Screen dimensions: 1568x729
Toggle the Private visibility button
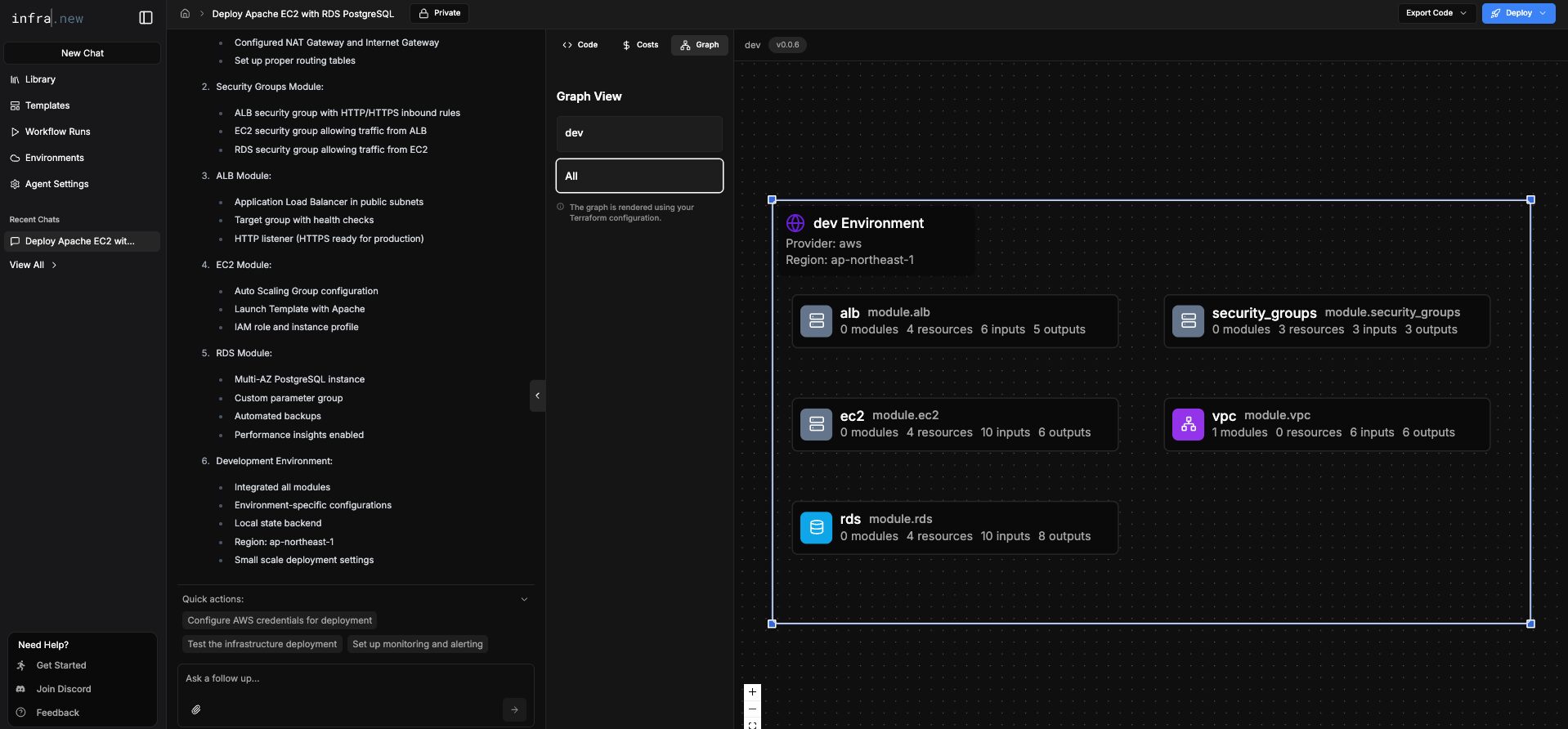point(439,13)
